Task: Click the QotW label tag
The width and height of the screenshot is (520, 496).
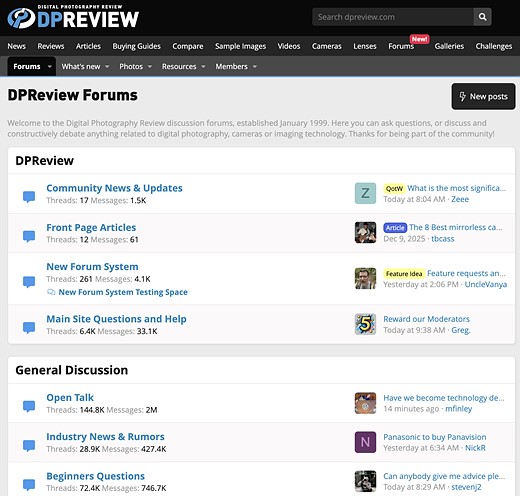Action: click(x=394, y=189)
